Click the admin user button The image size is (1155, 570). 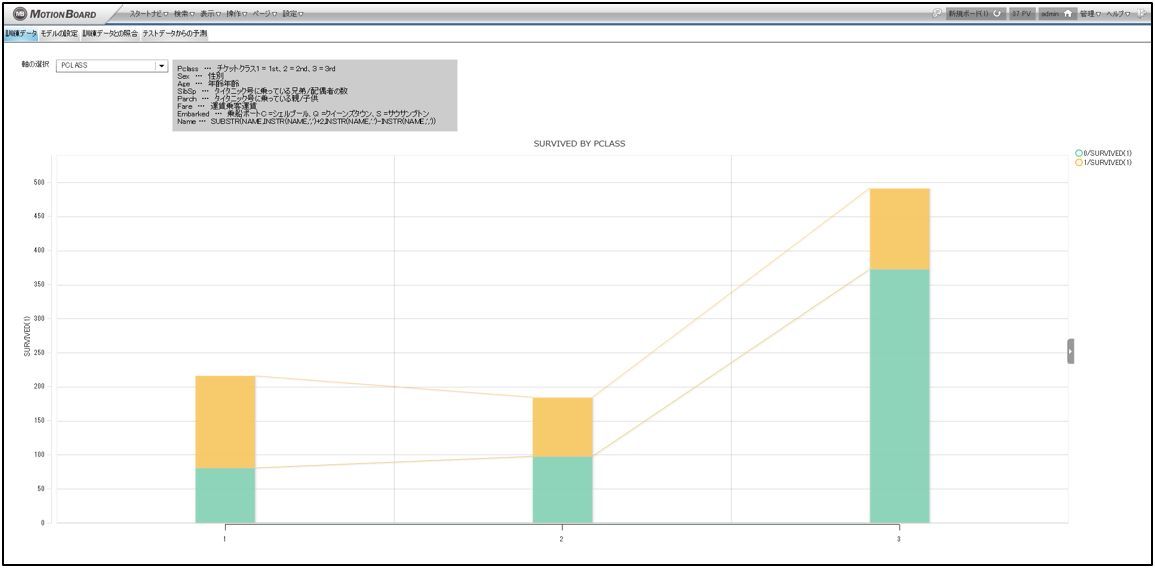point(1049,14)
